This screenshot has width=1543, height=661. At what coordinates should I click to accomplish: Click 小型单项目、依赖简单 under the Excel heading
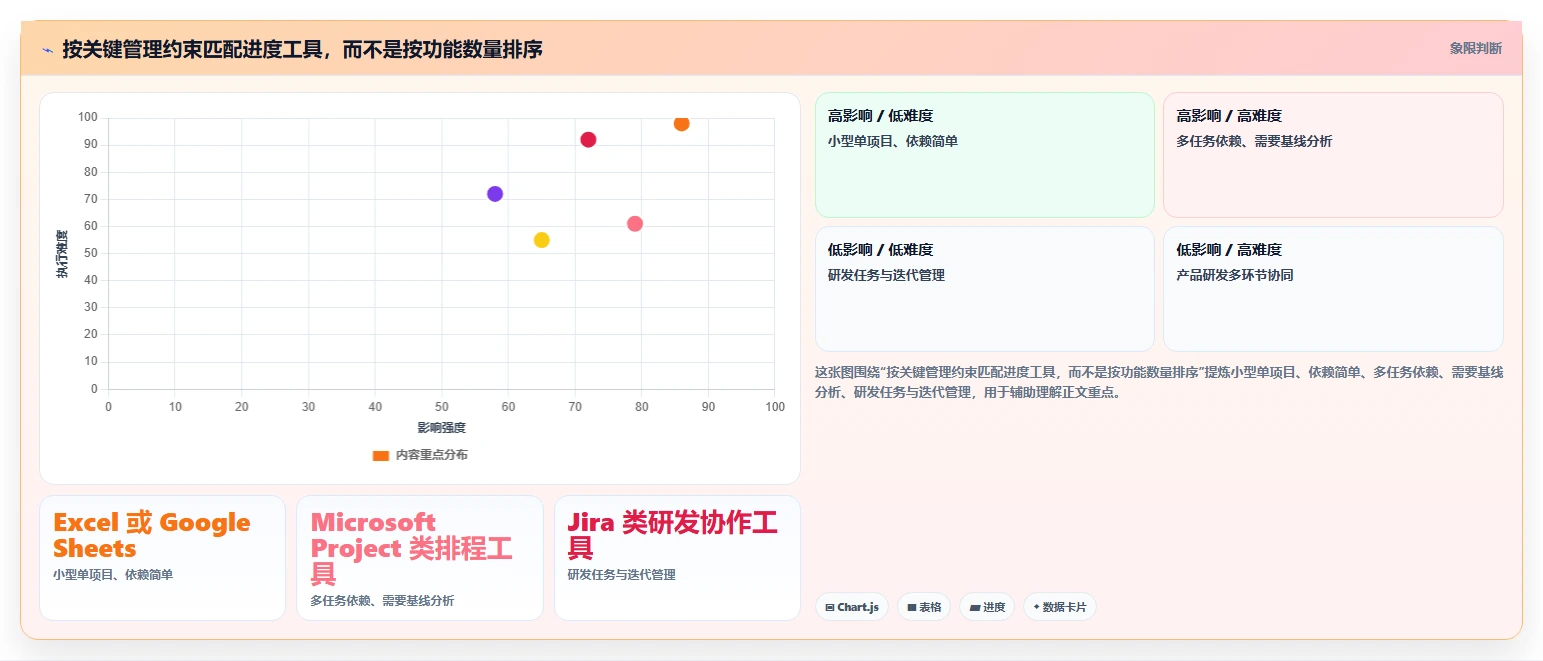tap(113, 575)
